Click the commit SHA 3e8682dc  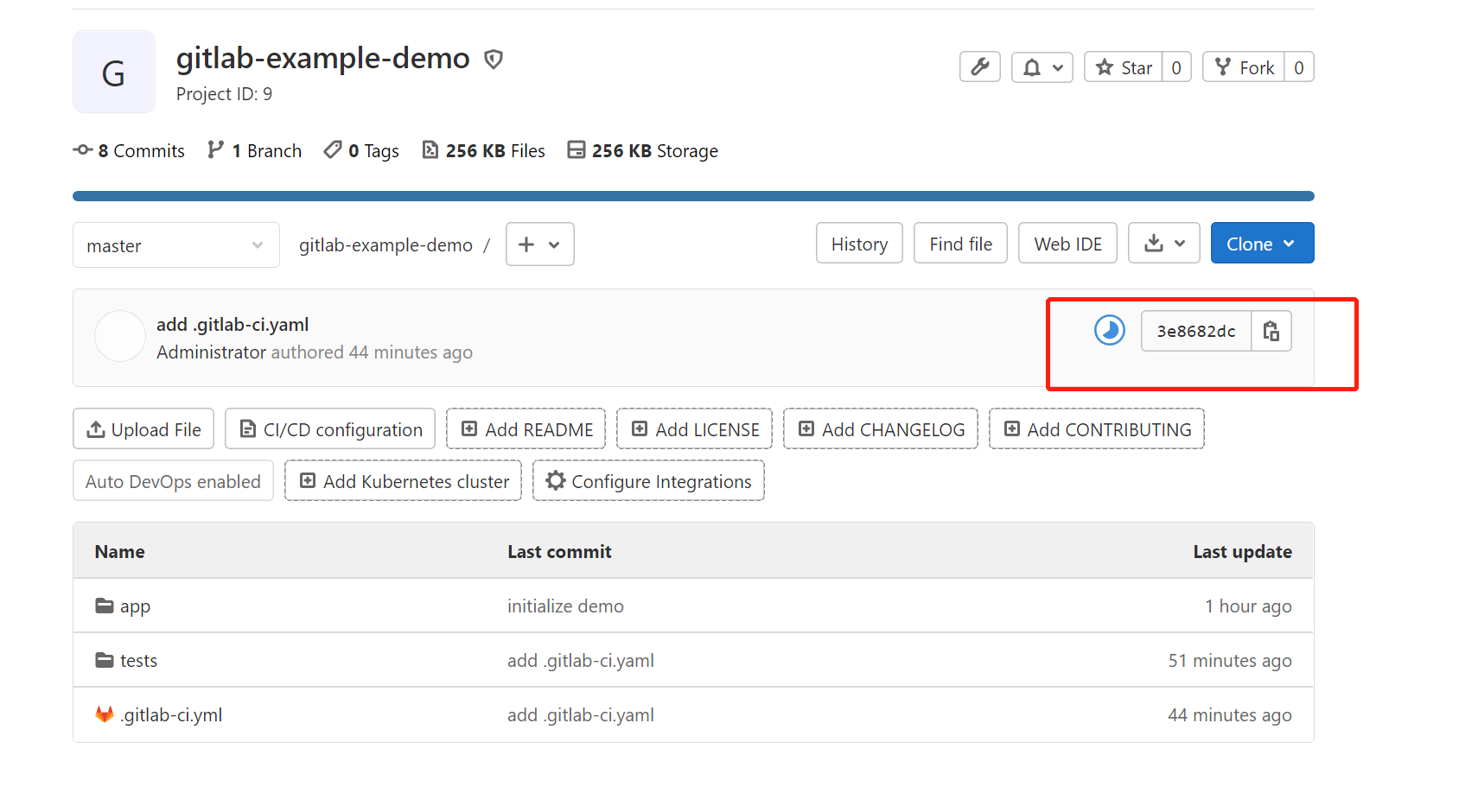point(1196,331)
